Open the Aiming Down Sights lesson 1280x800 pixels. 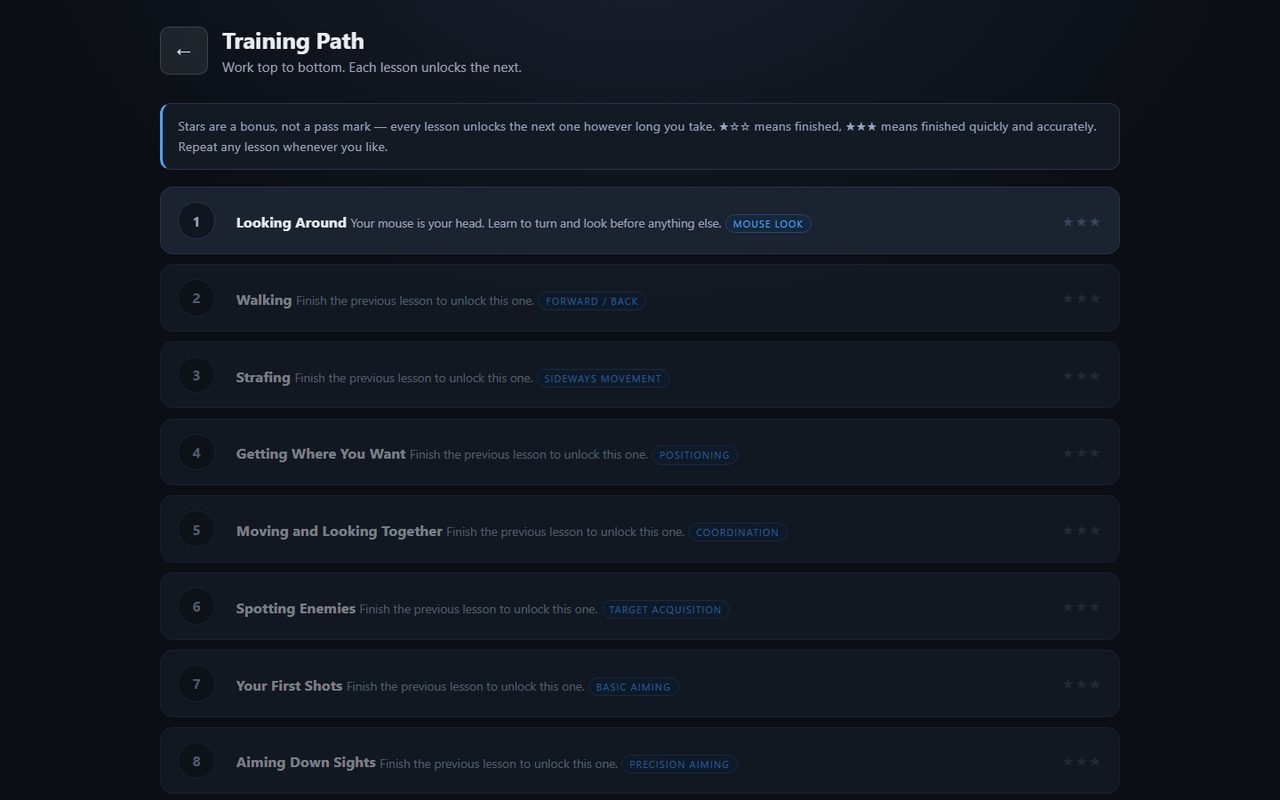click(640, 761)
